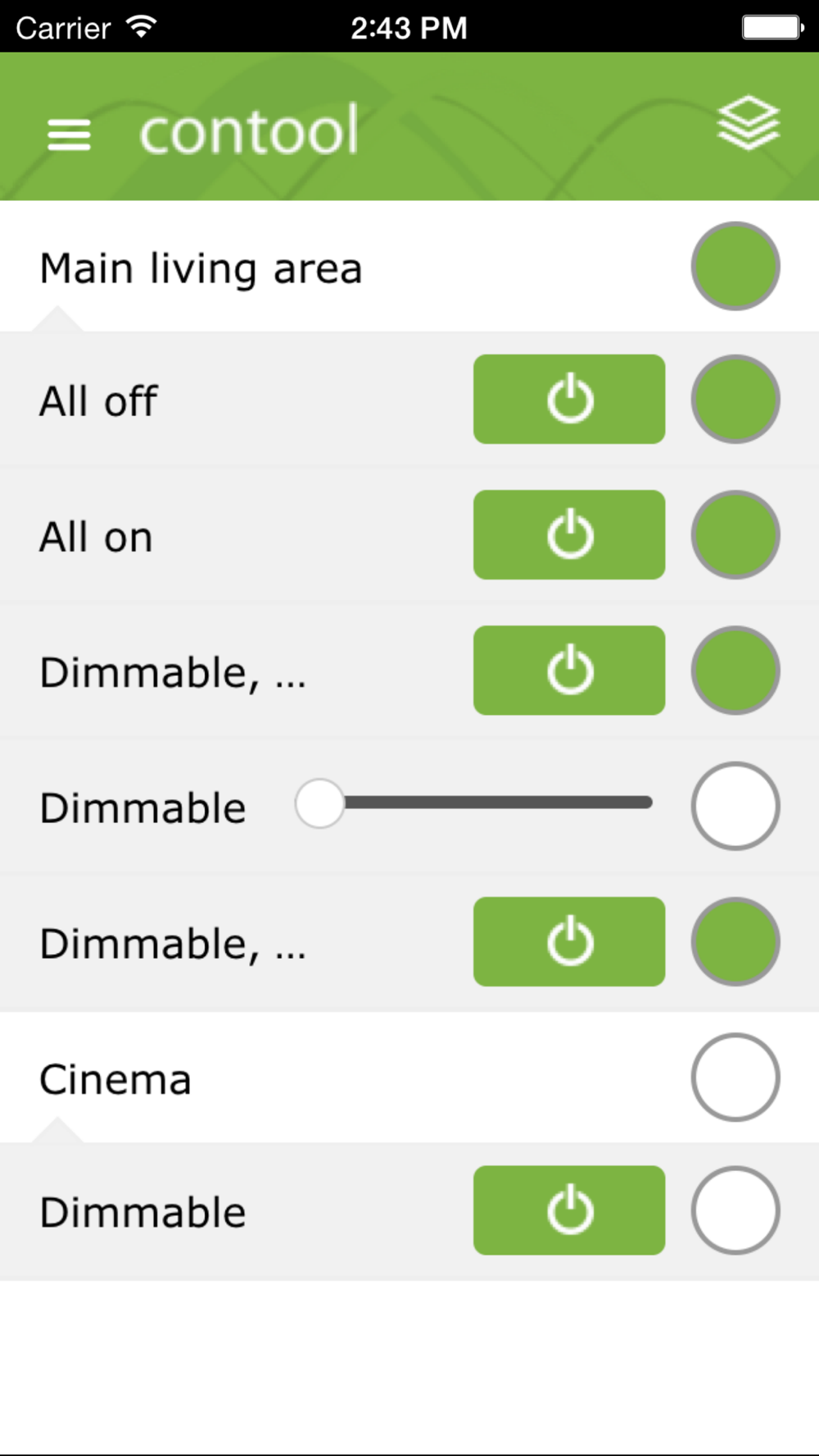Viewport: 819px width, 1456px height.
Task: Toggle the circle for Cinema Dimmable row
Action: [735, 1210]
